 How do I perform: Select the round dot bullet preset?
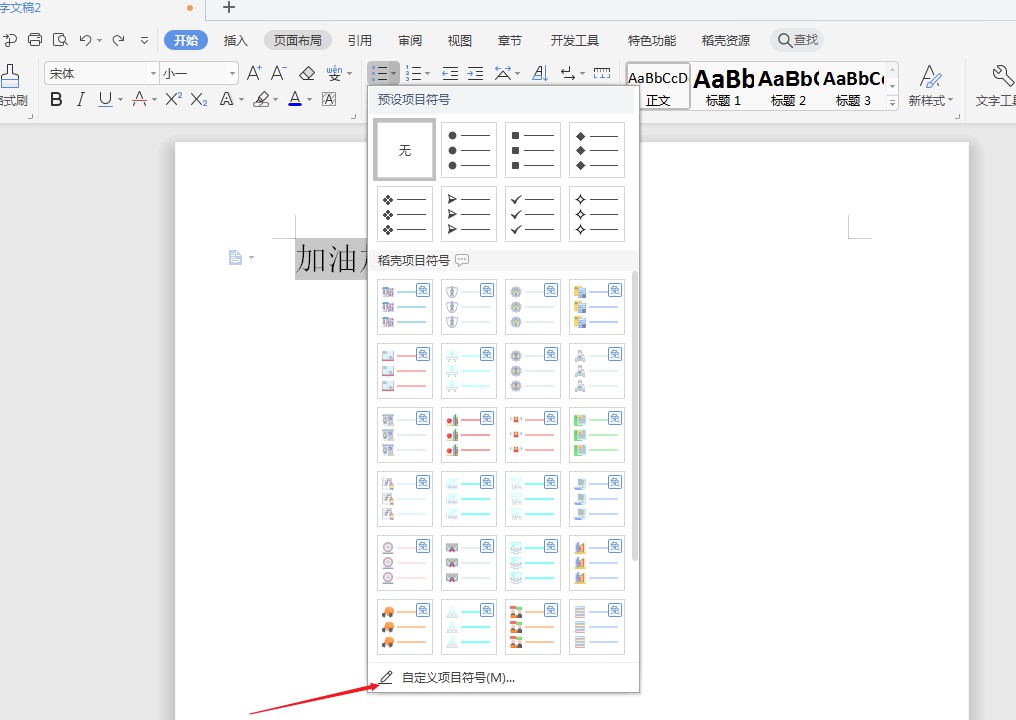point(468,150)
